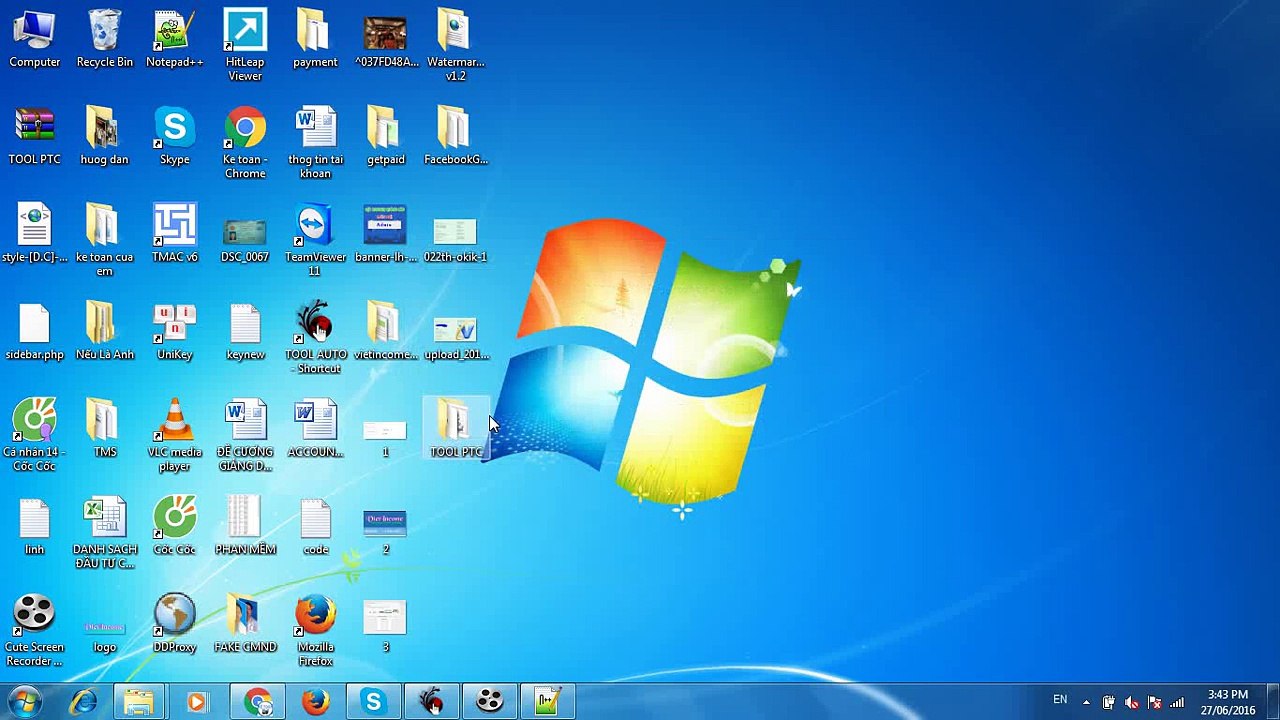1280x720 pixels.
Task: Open the Windows Start menu
Action: [x=24, y=702]
